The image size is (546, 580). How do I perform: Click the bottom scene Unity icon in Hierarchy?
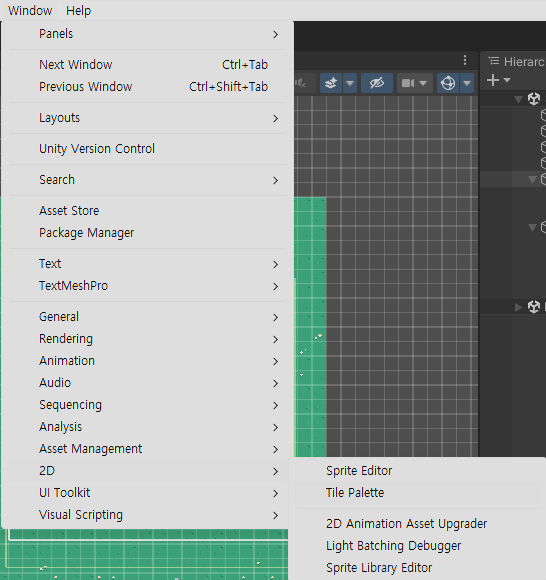pos(534,307)
